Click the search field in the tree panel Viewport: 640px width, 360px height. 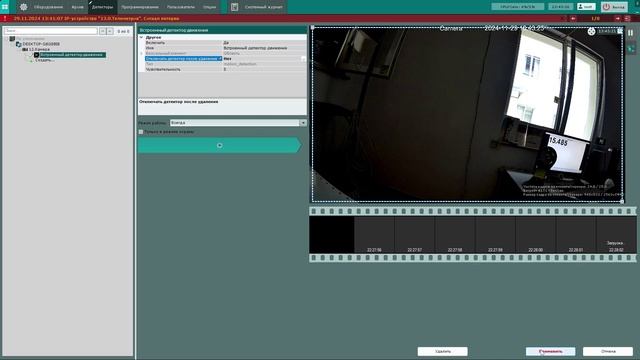click(x=51, y=31)
